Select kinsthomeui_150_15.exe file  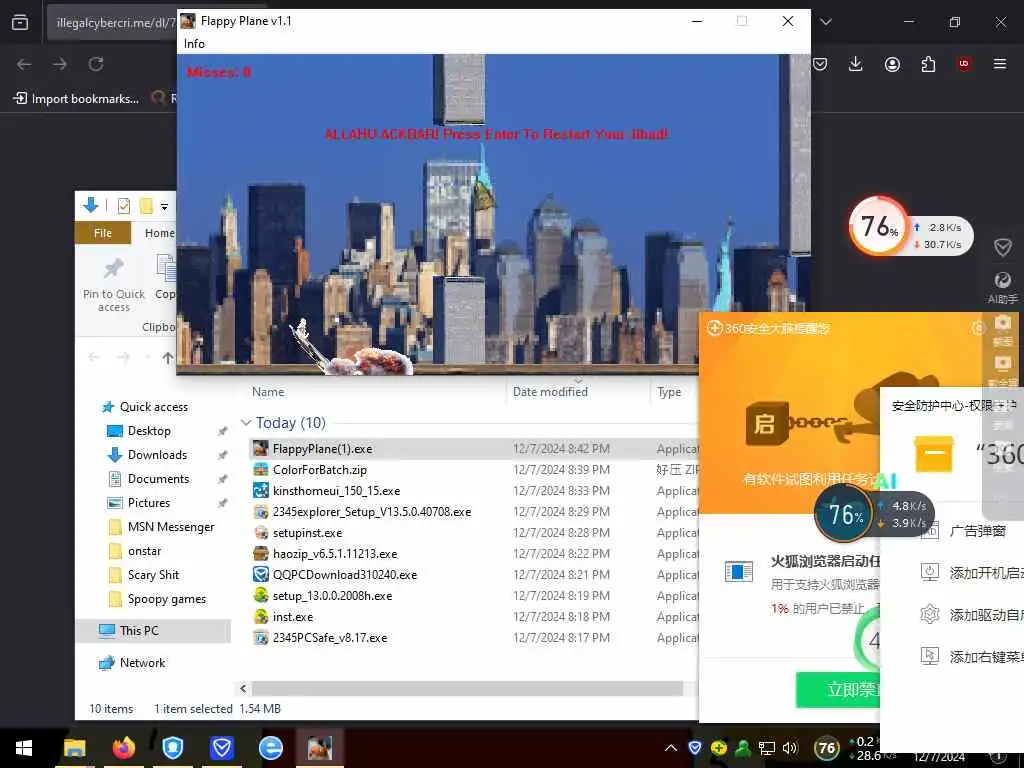tap(336, 490)
